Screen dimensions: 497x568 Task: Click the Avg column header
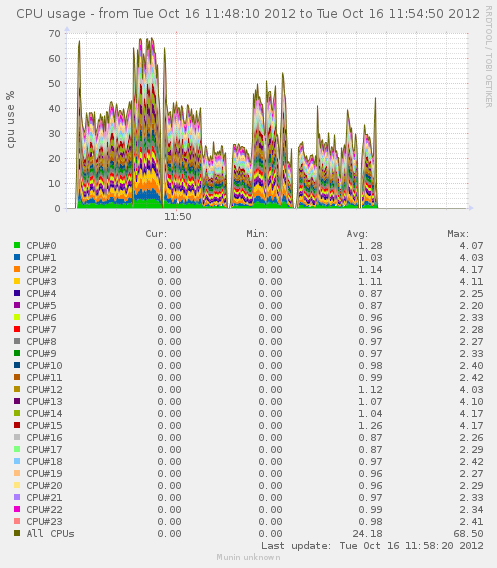[x=357, y=234]
